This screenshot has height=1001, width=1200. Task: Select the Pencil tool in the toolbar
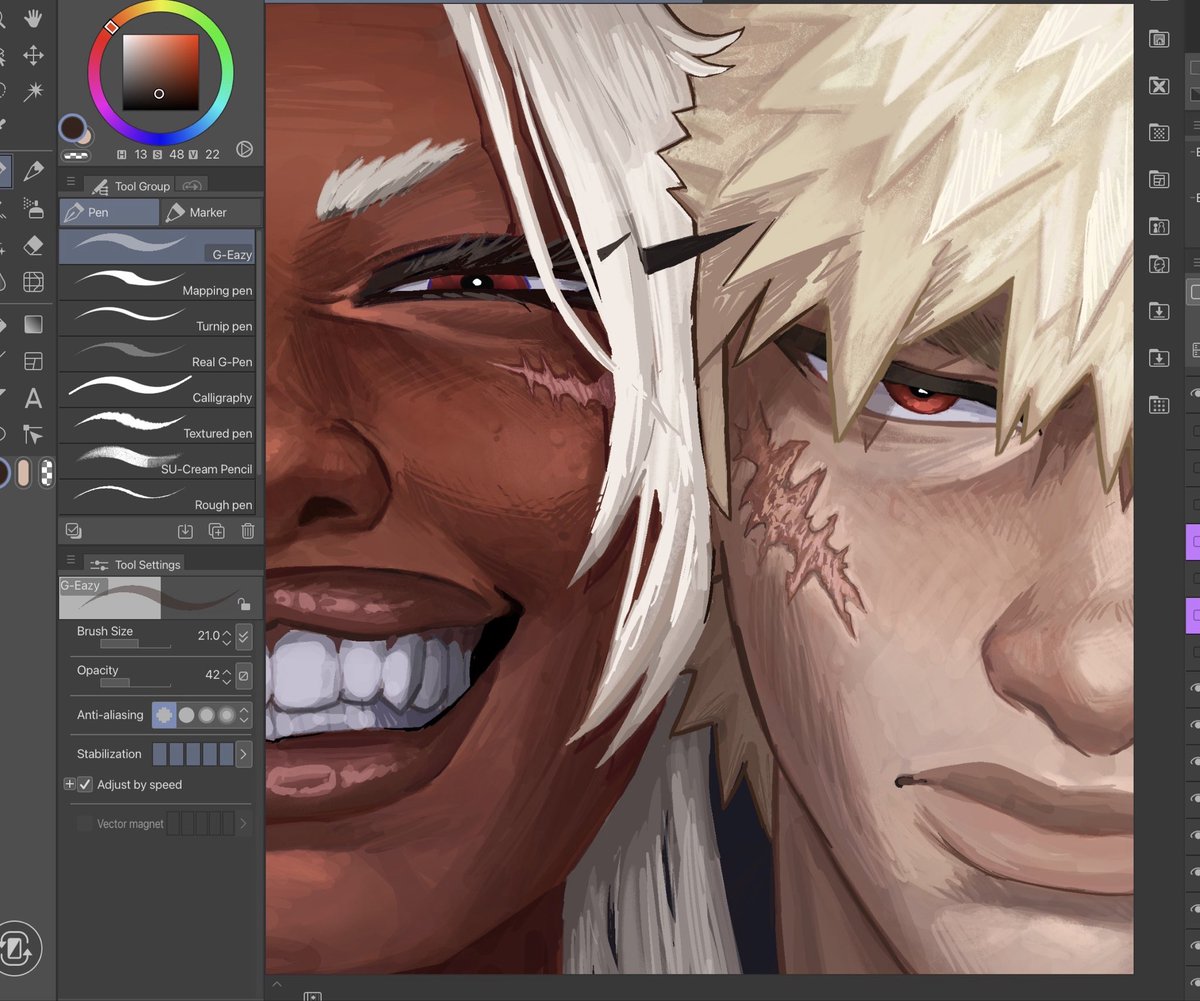33,171
